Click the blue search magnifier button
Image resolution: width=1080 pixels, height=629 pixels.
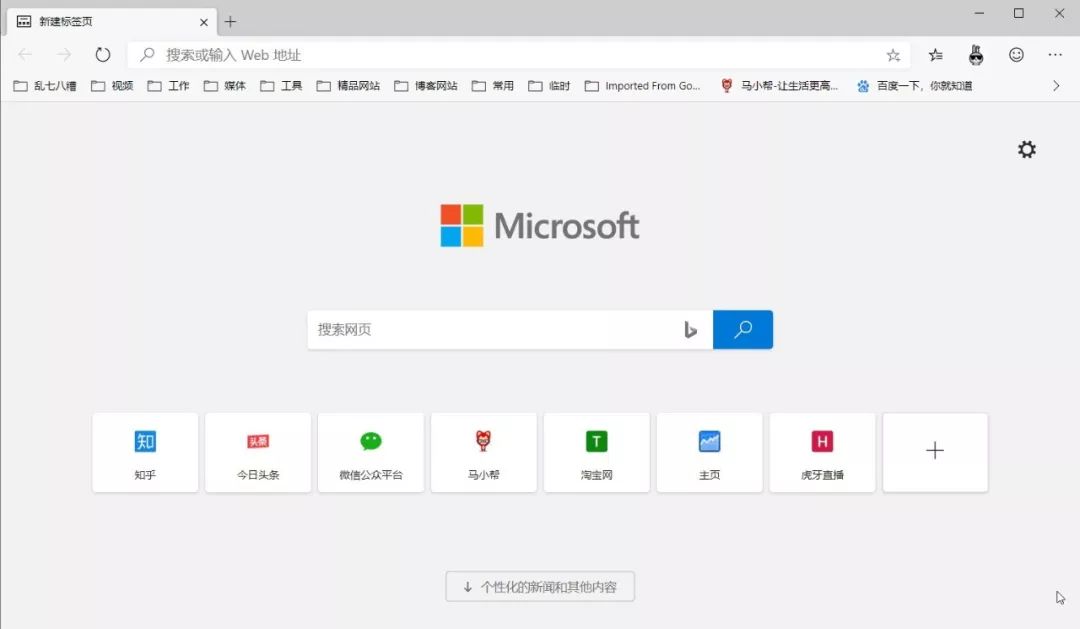pyautogui.click(x=742, y=329)
